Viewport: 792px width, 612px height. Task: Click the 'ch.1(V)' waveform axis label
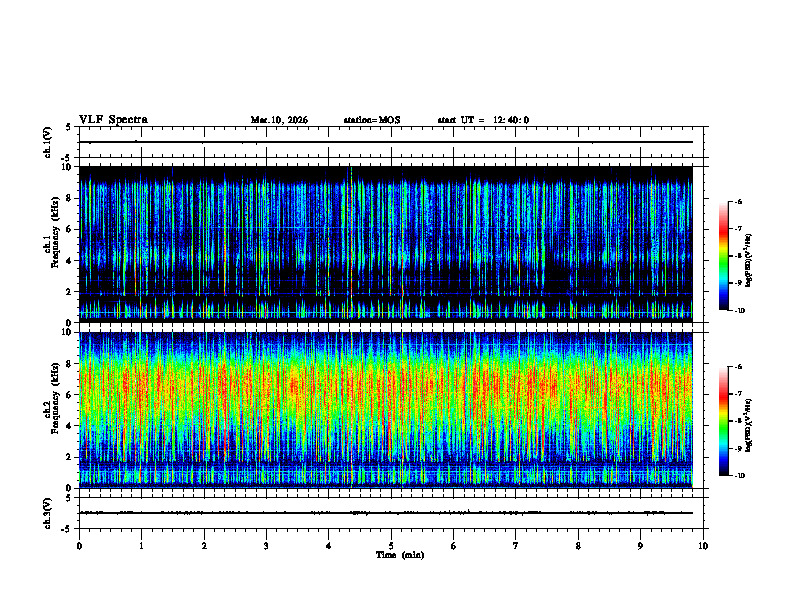pos(48,142)
